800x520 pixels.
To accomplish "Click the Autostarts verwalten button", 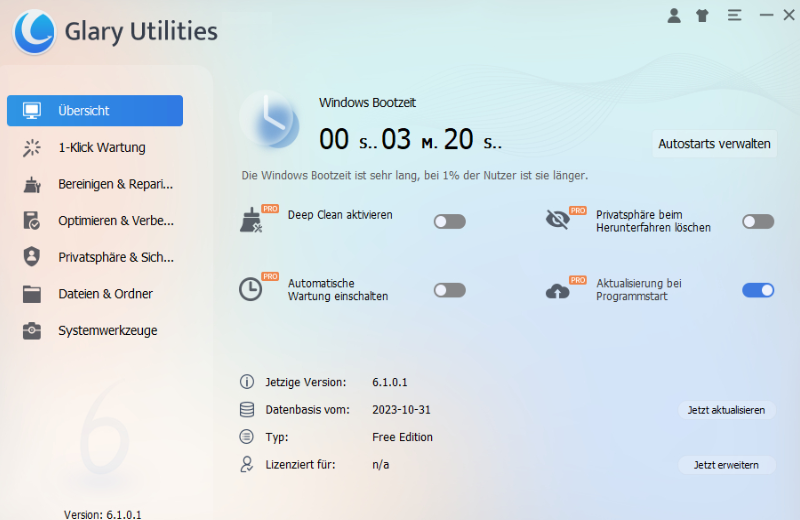I will 714,144.
